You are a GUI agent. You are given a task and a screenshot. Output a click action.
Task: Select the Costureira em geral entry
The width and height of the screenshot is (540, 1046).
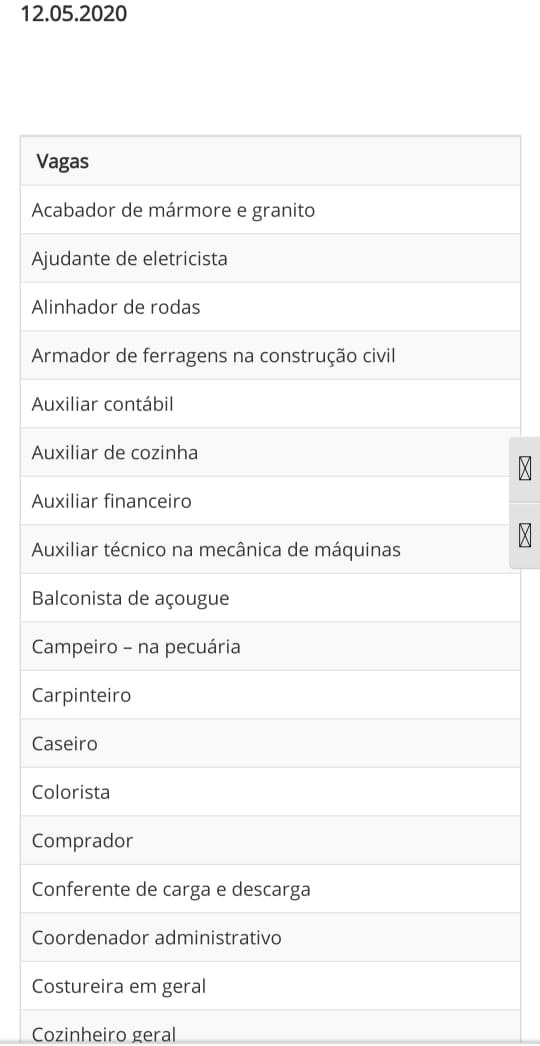point(270,986)
